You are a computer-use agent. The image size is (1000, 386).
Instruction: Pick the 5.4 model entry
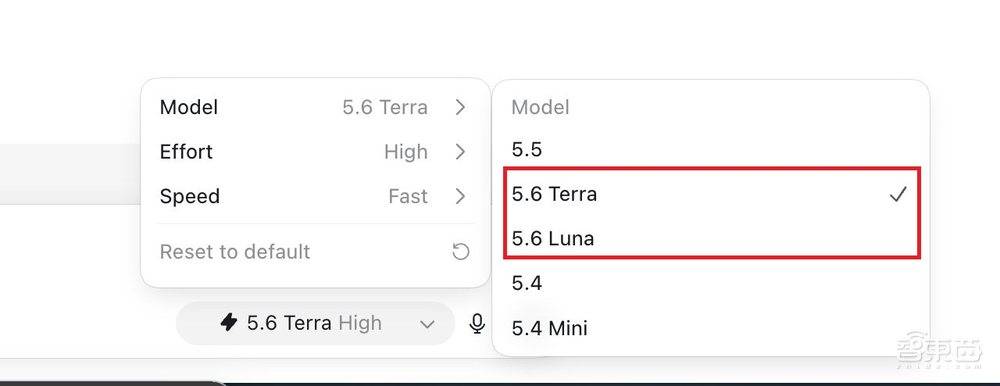tap(711, 283)
